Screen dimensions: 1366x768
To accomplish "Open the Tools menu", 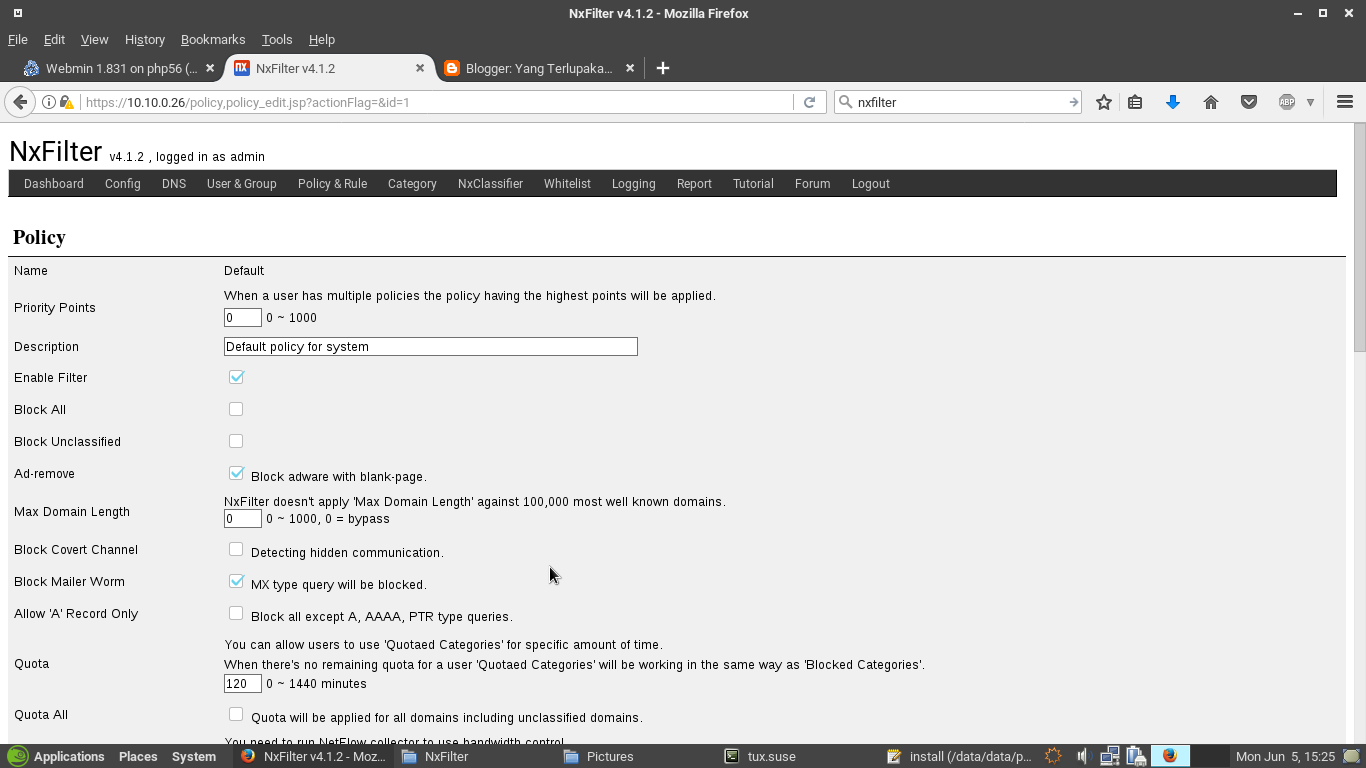I will click(277, 39).
